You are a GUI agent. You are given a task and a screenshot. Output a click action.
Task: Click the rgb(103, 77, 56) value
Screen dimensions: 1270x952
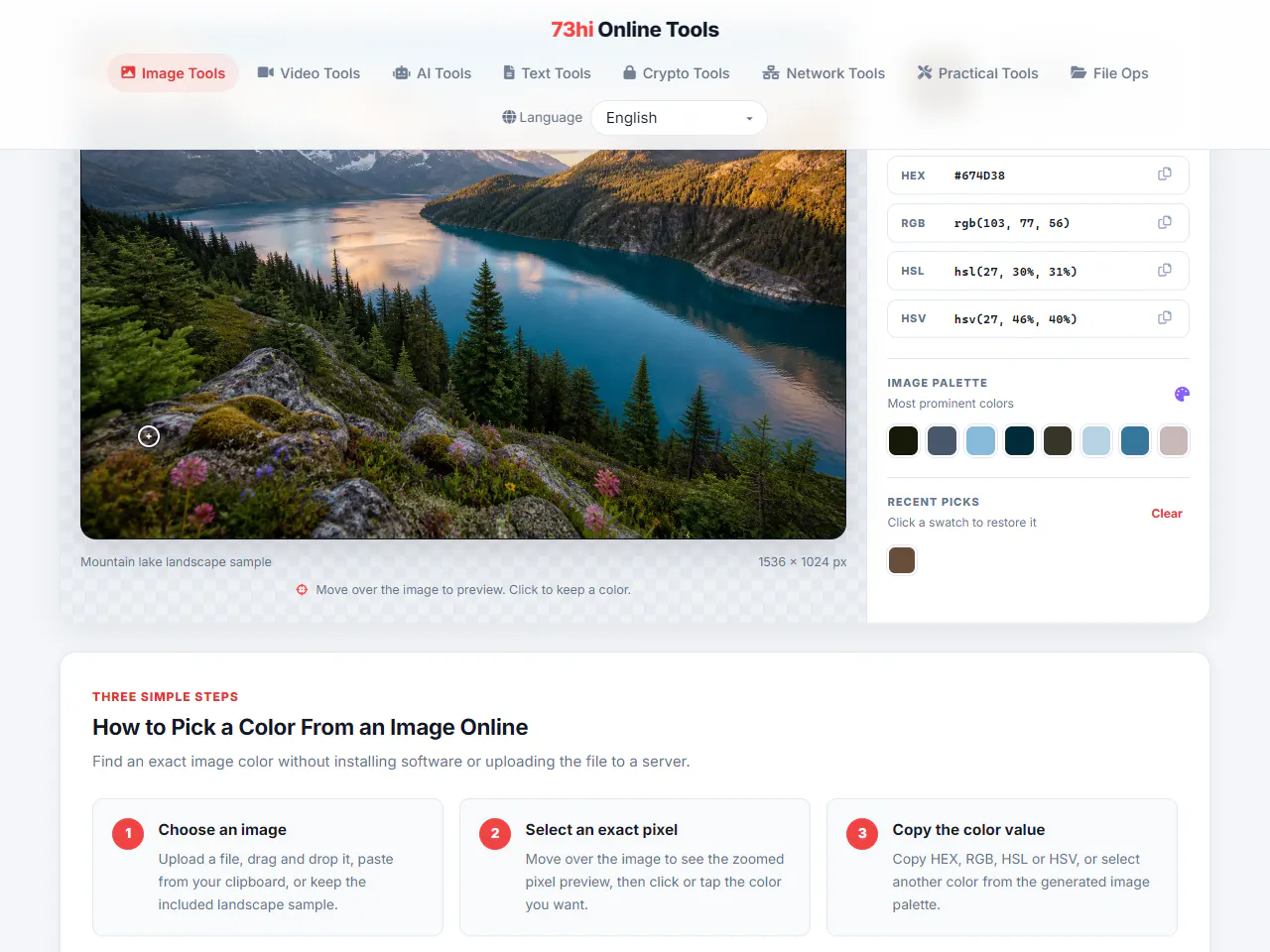pyautogui.click(x=1012, y=223)
